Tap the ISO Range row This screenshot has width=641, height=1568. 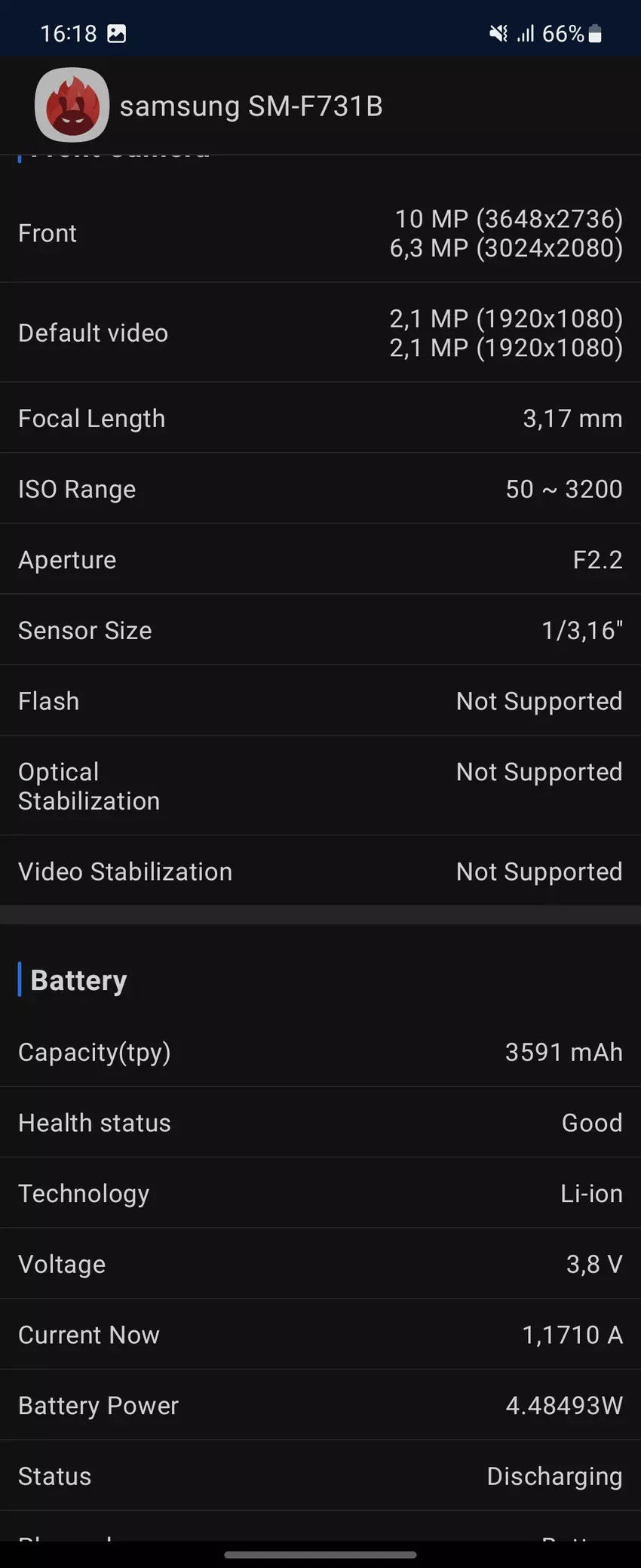point(320,489)
